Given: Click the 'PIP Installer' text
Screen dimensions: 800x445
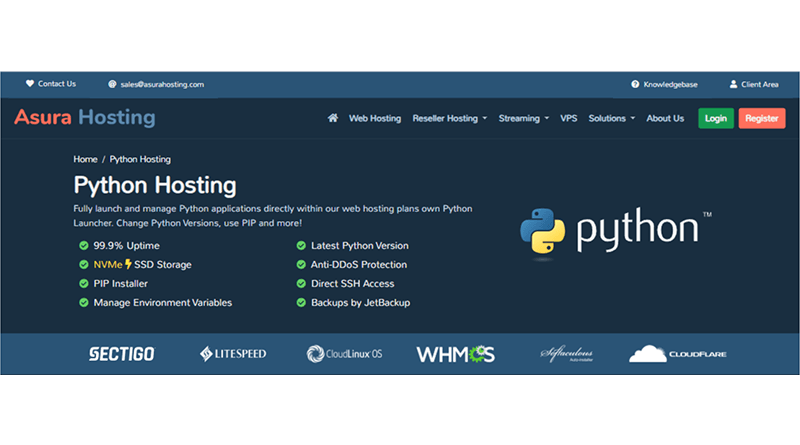Looking at the screenshot, I should [120, 283].
